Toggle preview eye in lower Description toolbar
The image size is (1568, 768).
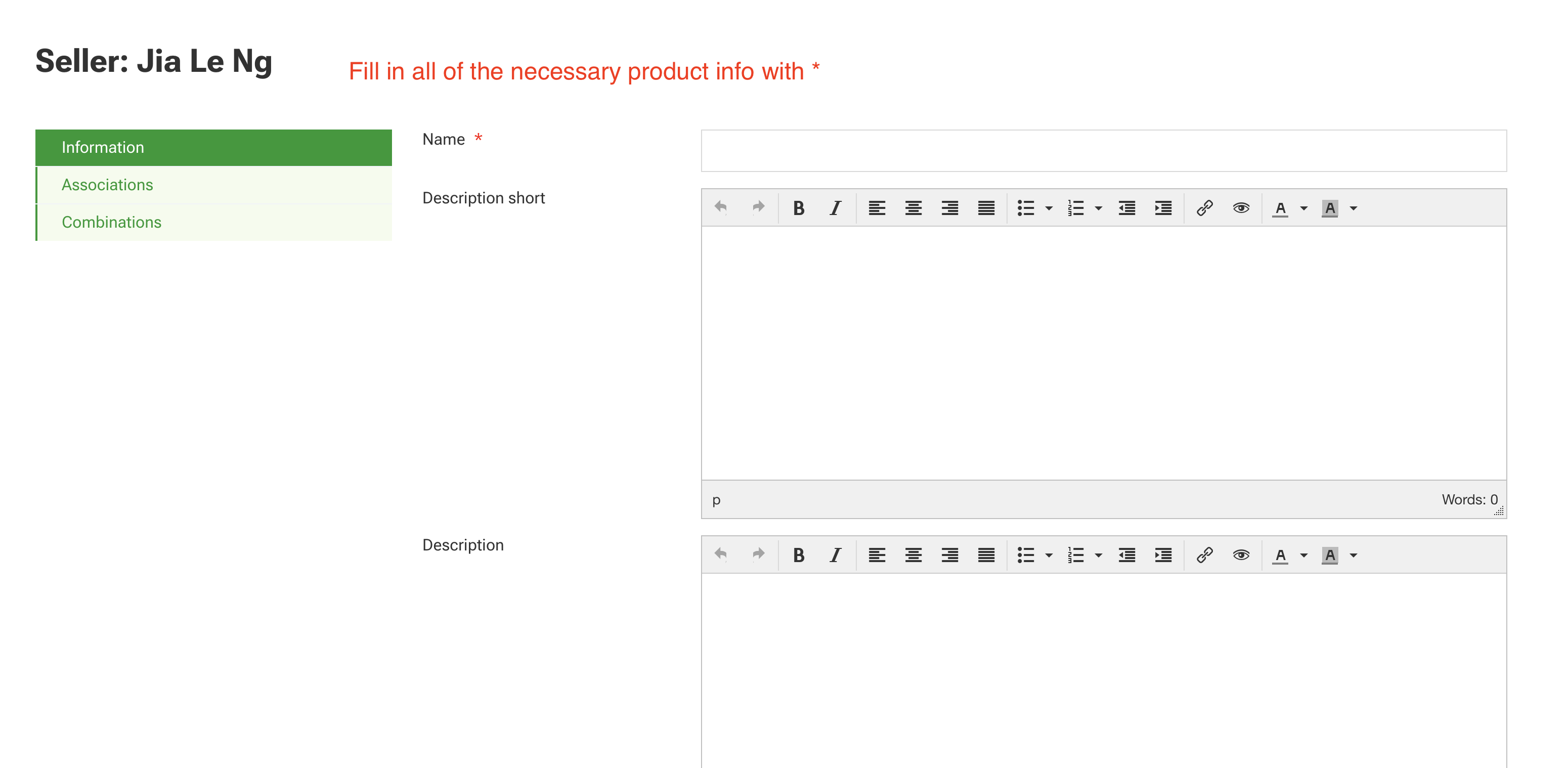click(x=1241, y=555)
